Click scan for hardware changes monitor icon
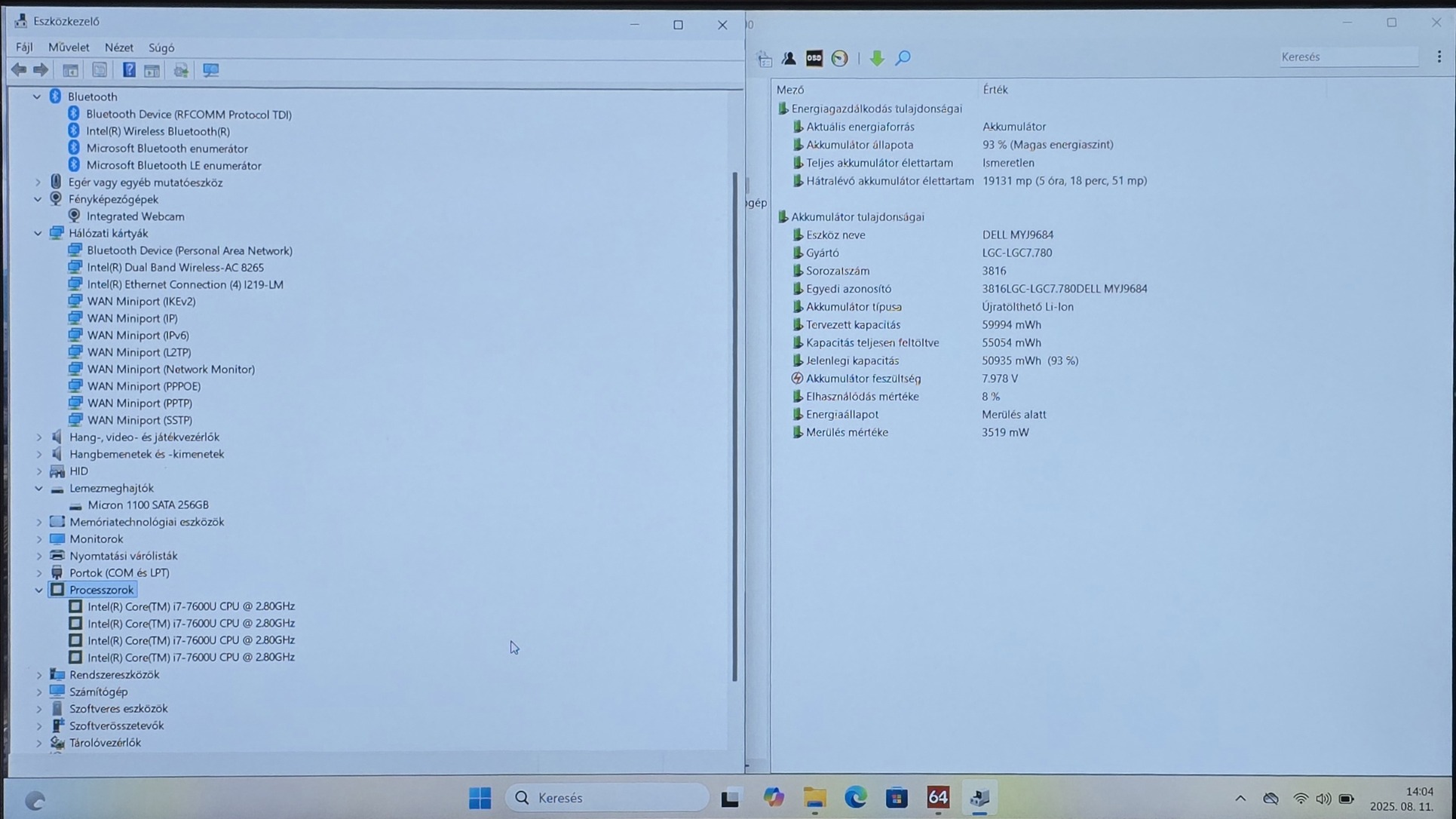1456x819 pixels. point(210,70)
